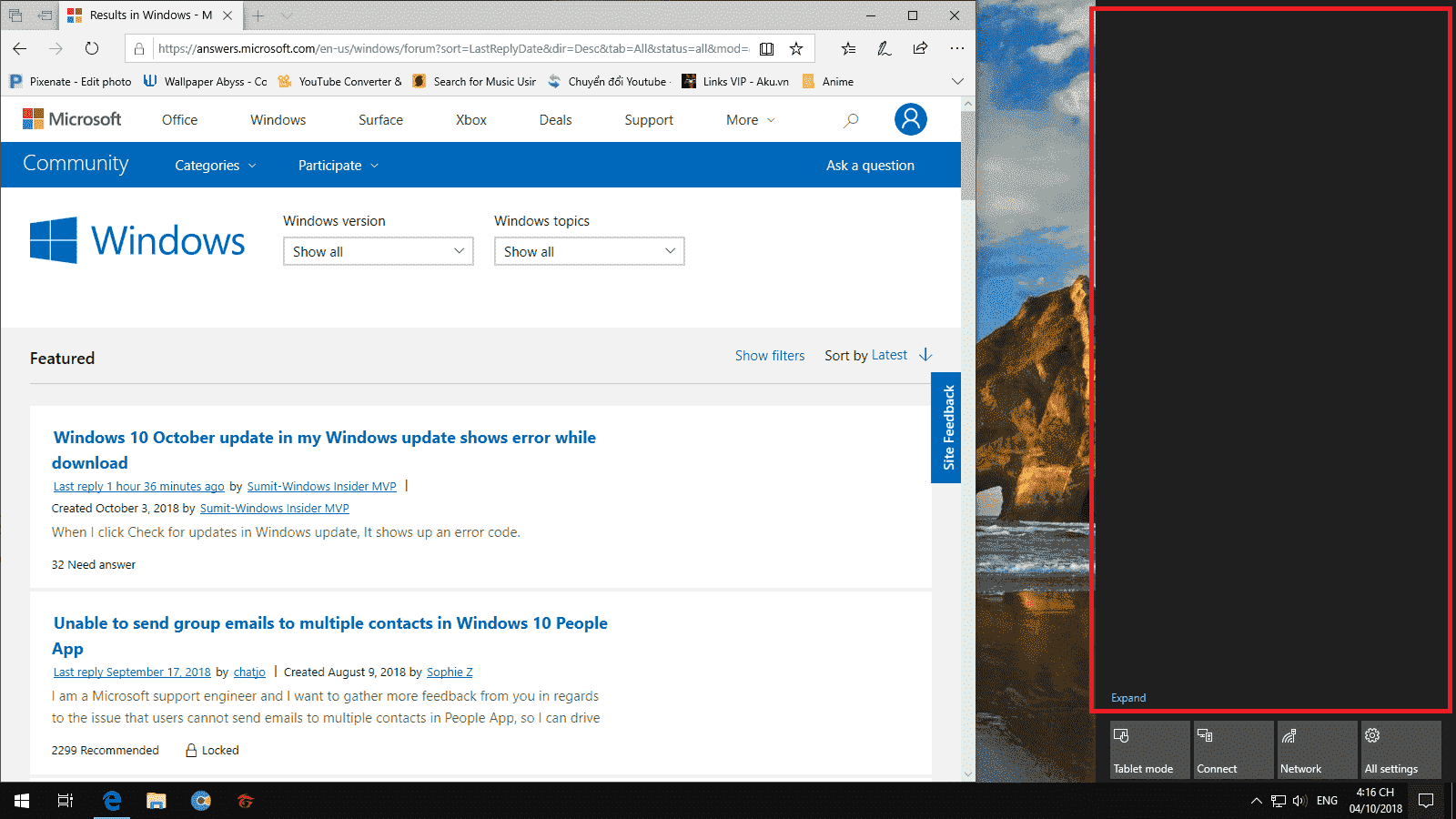The height and width of the screenshot is (819, 1456).
Task: Open the Windows topics dropdown
Action: [590, 251]
